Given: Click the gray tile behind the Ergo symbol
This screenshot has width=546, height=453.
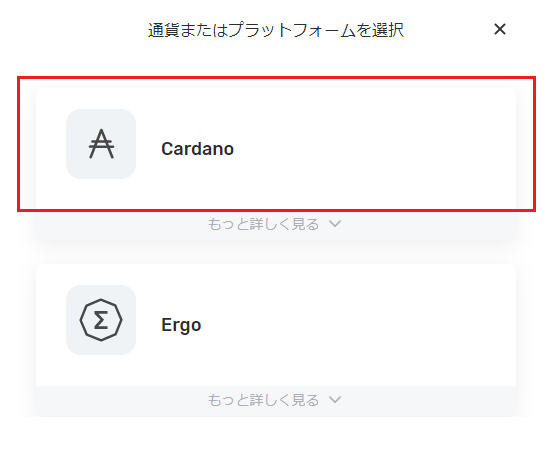Looking at the screenshot, I should (101, 320).
